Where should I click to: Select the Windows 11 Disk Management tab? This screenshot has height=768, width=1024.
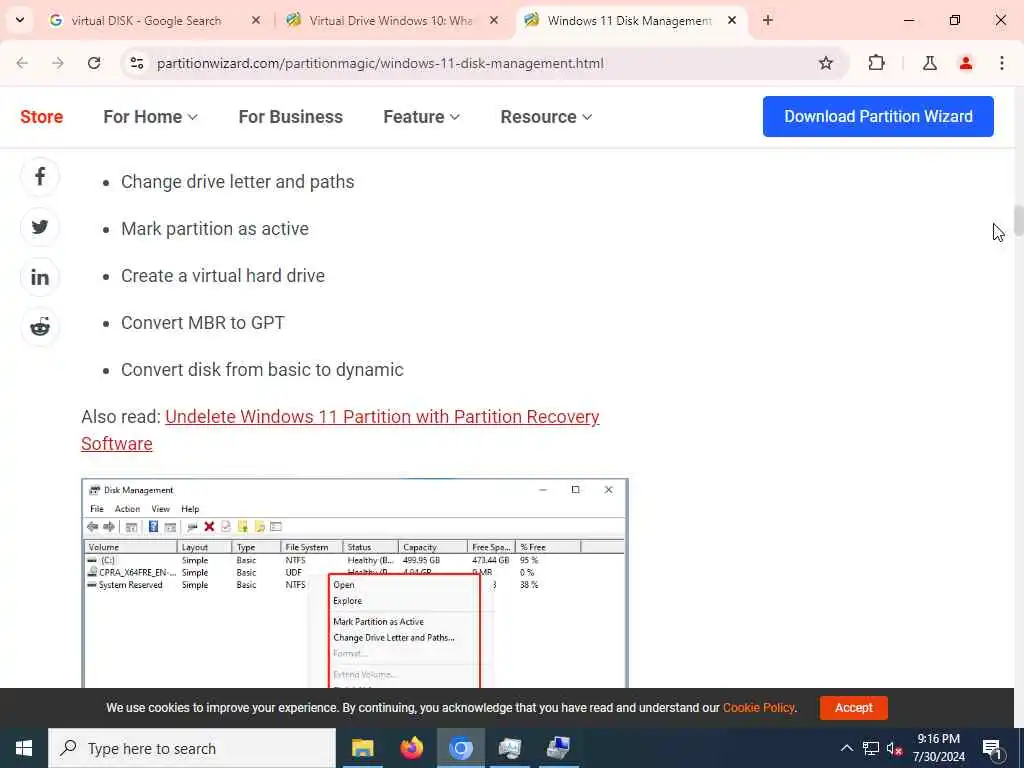(630, 20)
